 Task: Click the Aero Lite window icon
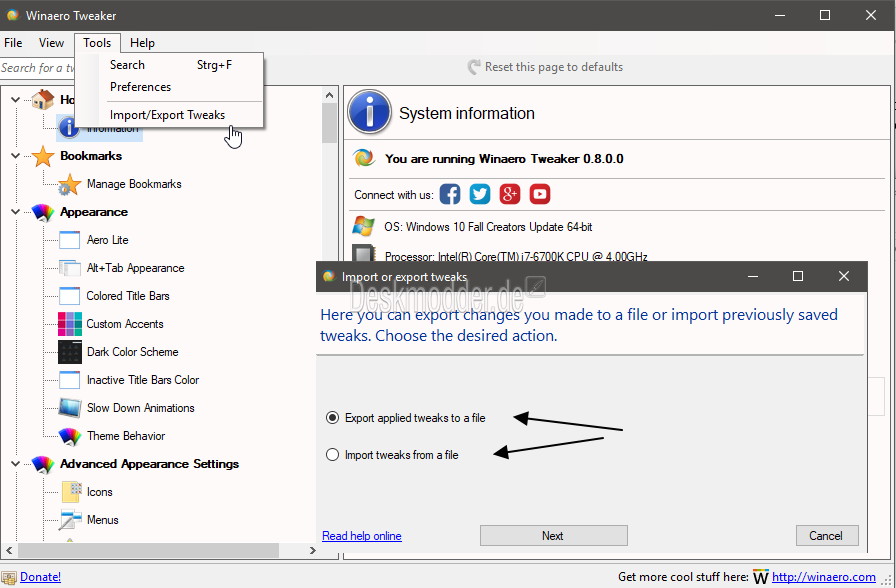[x=70, y=240]
